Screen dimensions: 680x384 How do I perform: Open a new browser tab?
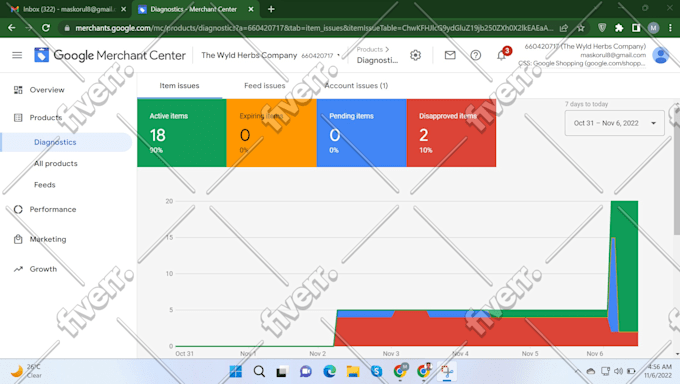tap(271, 9)
